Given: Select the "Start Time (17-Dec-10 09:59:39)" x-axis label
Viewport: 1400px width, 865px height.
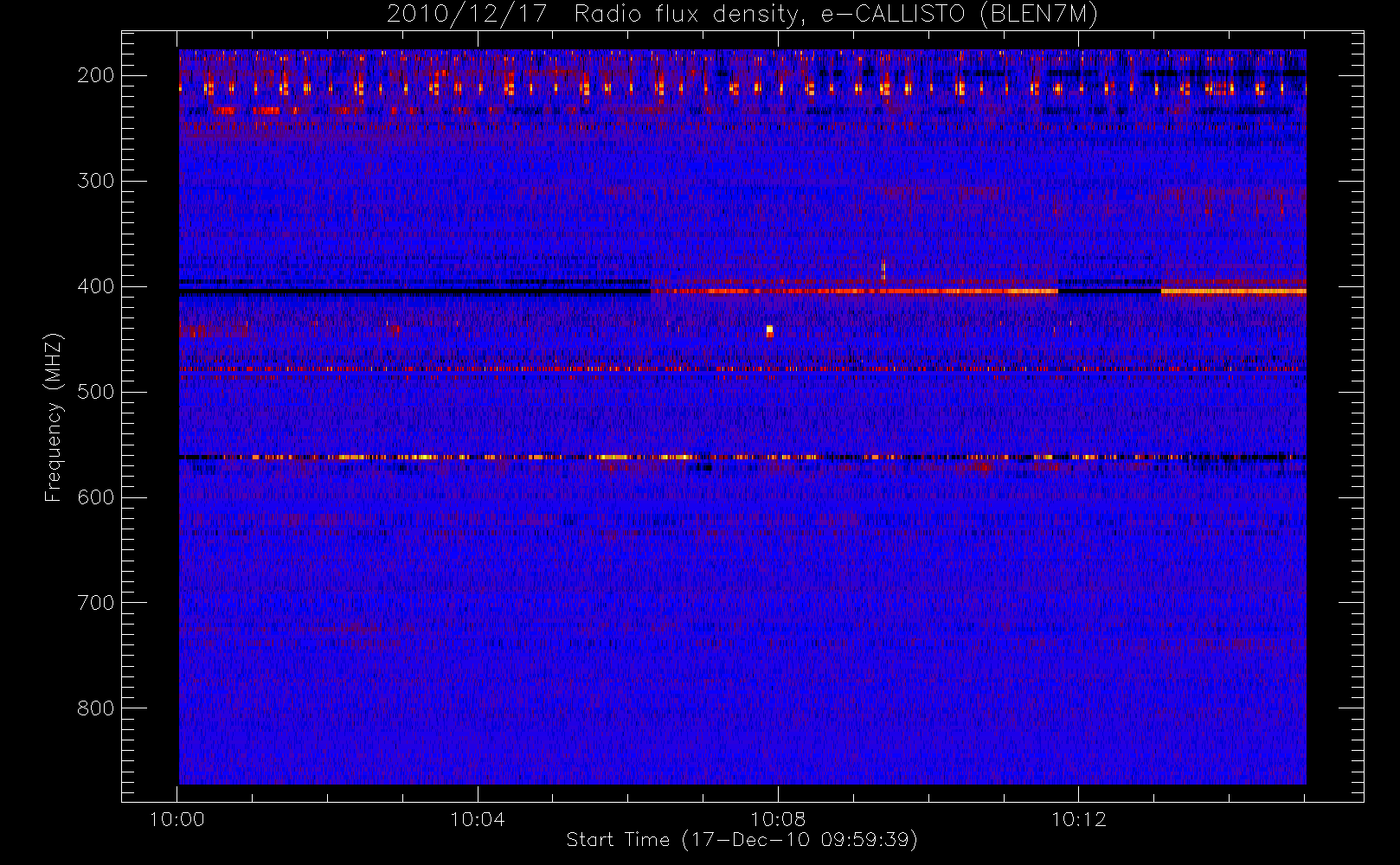Looking at the screenshot, I should point(742,840).
